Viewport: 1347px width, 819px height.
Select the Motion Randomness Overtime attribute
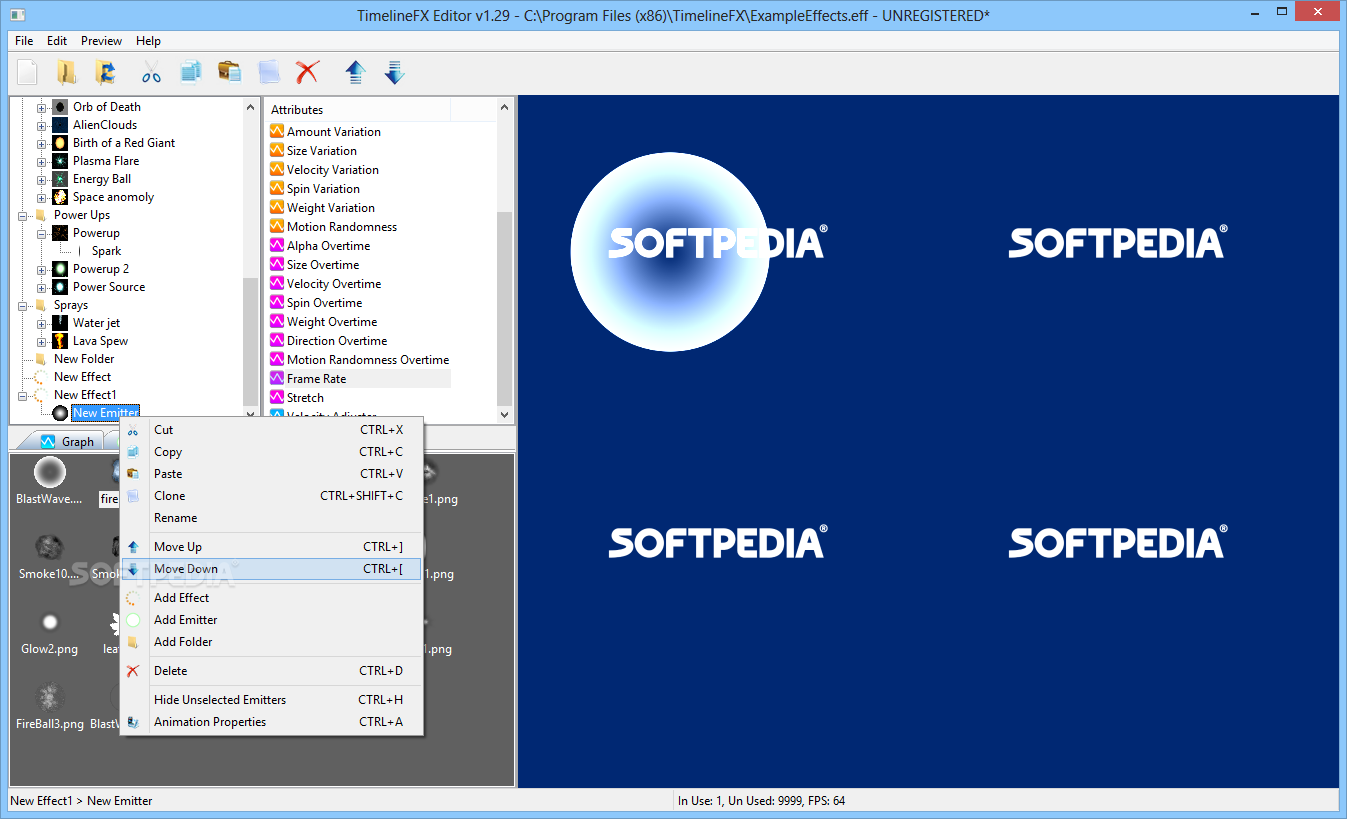coord(368,359)
